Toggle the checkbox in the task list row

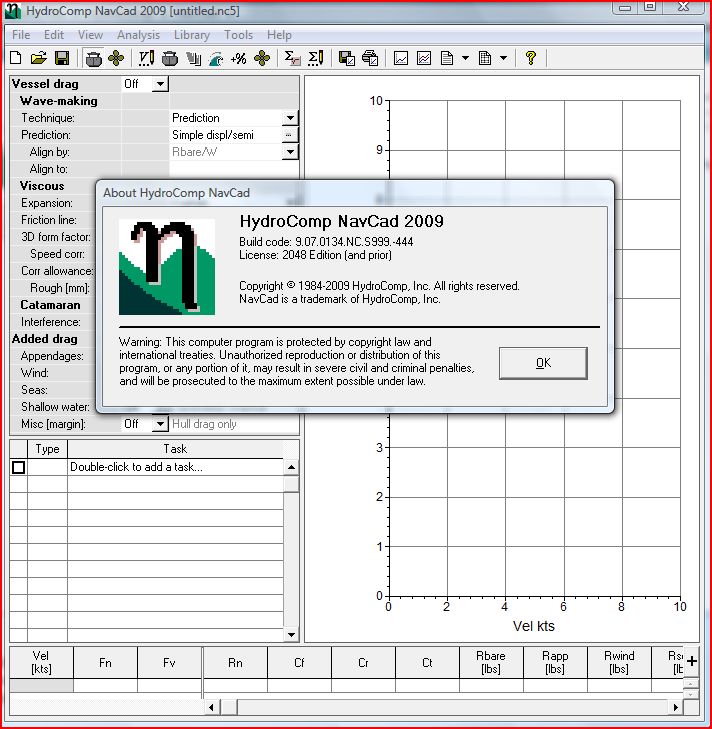tap(19, 467)
